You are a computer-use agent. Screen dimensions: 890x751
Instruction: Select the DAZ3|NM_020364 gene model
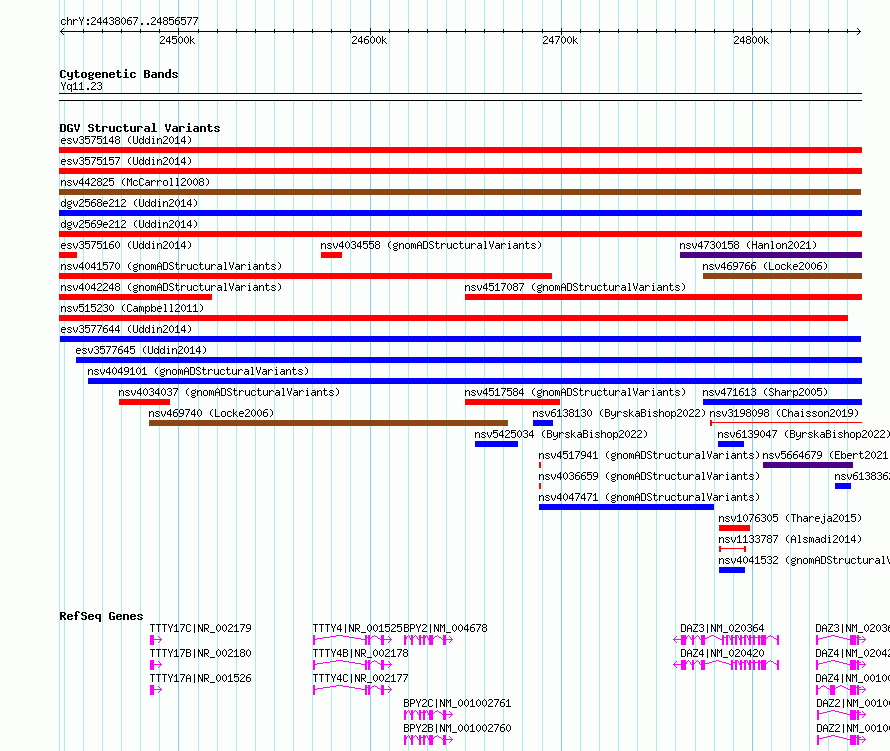[727, 640]
